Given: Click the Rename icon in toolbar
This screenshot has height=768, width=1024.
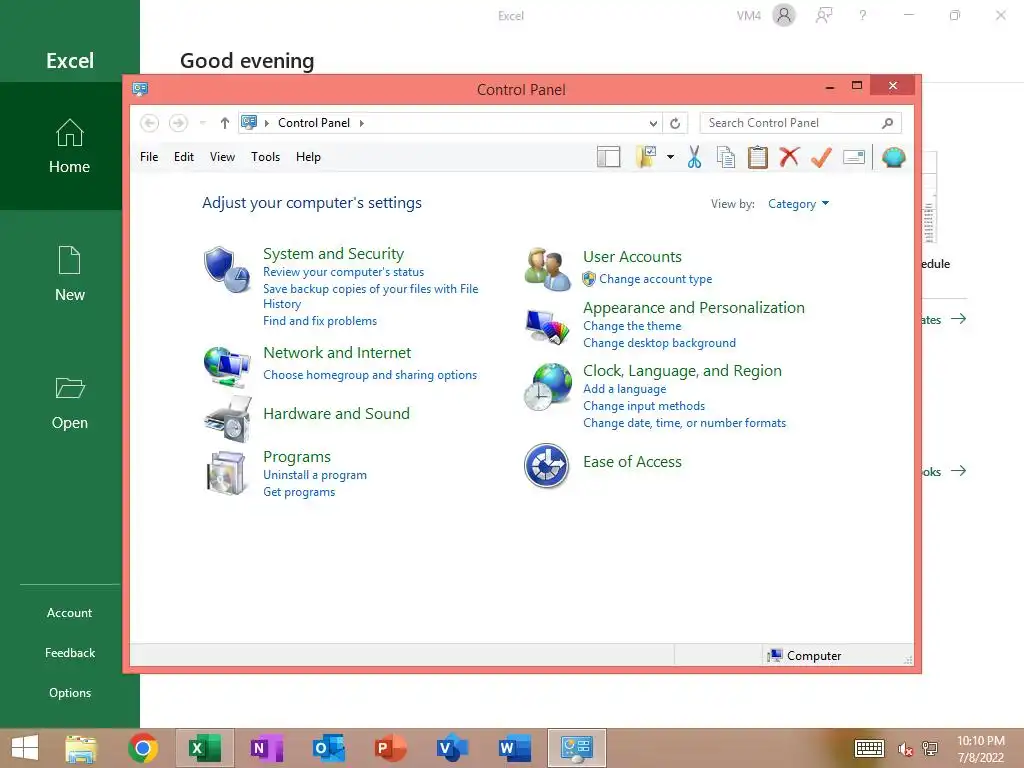Looking at the screenshot, I should 854,157.
